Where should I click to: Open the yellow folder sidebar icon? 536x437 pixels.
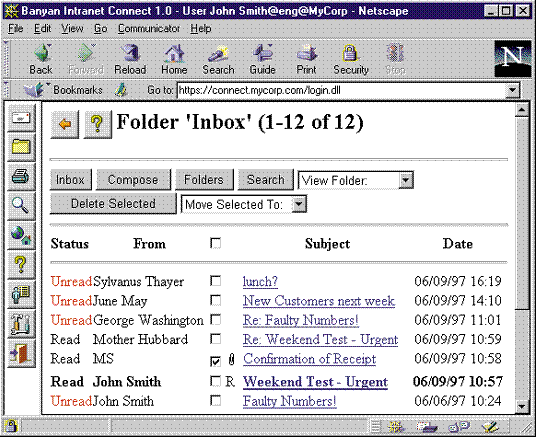[21, 147]
